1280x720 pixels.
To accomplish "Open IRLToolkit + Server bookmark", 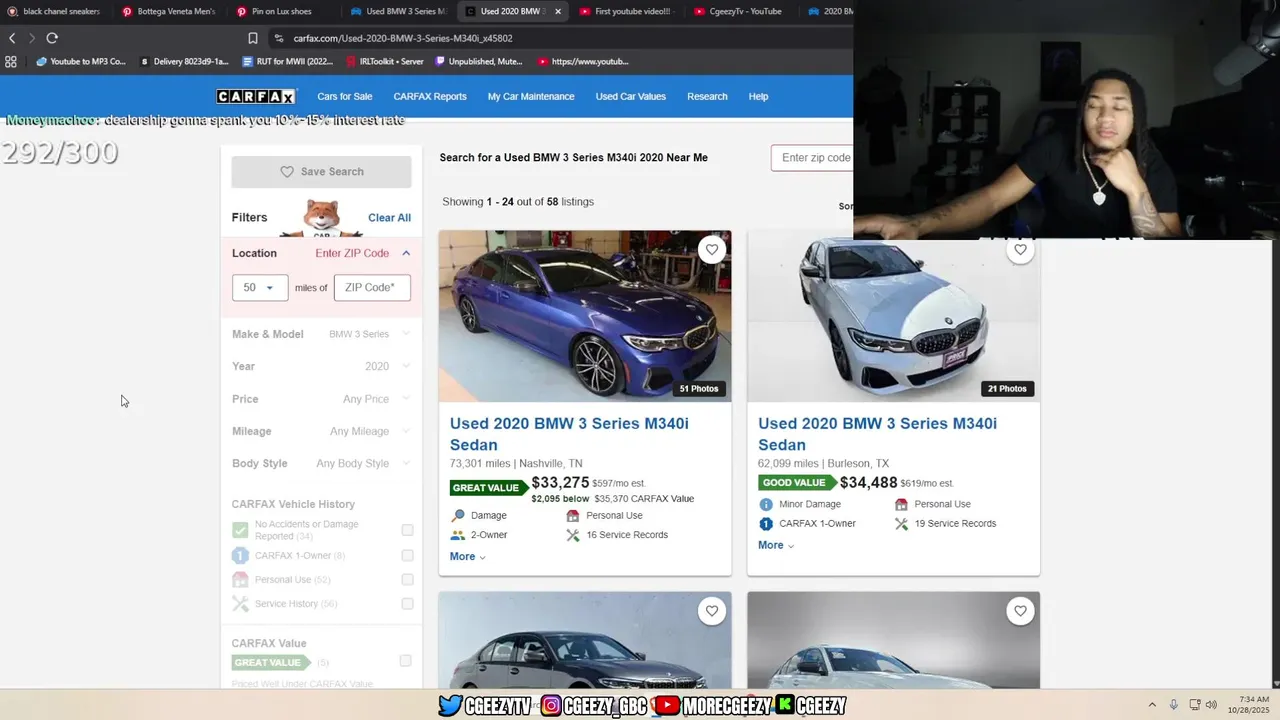I will (x=384, y=61).
